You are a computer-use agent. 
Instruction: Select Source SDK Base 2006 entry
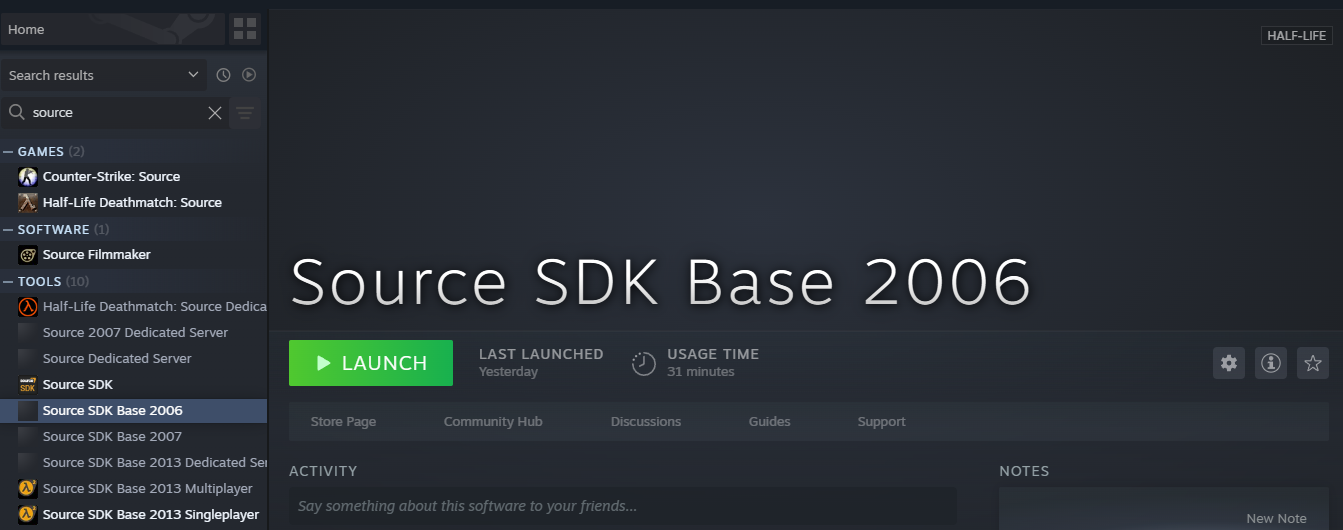[x=134, y=411]
